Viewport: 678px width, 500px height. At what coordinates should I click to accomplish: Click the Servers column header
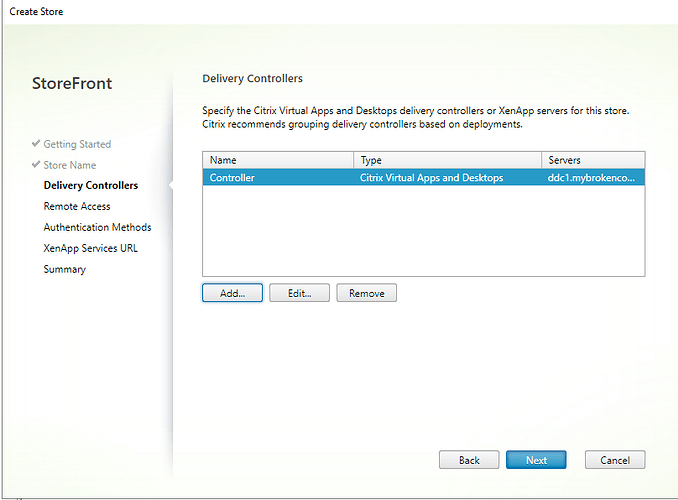pos(593,160)
